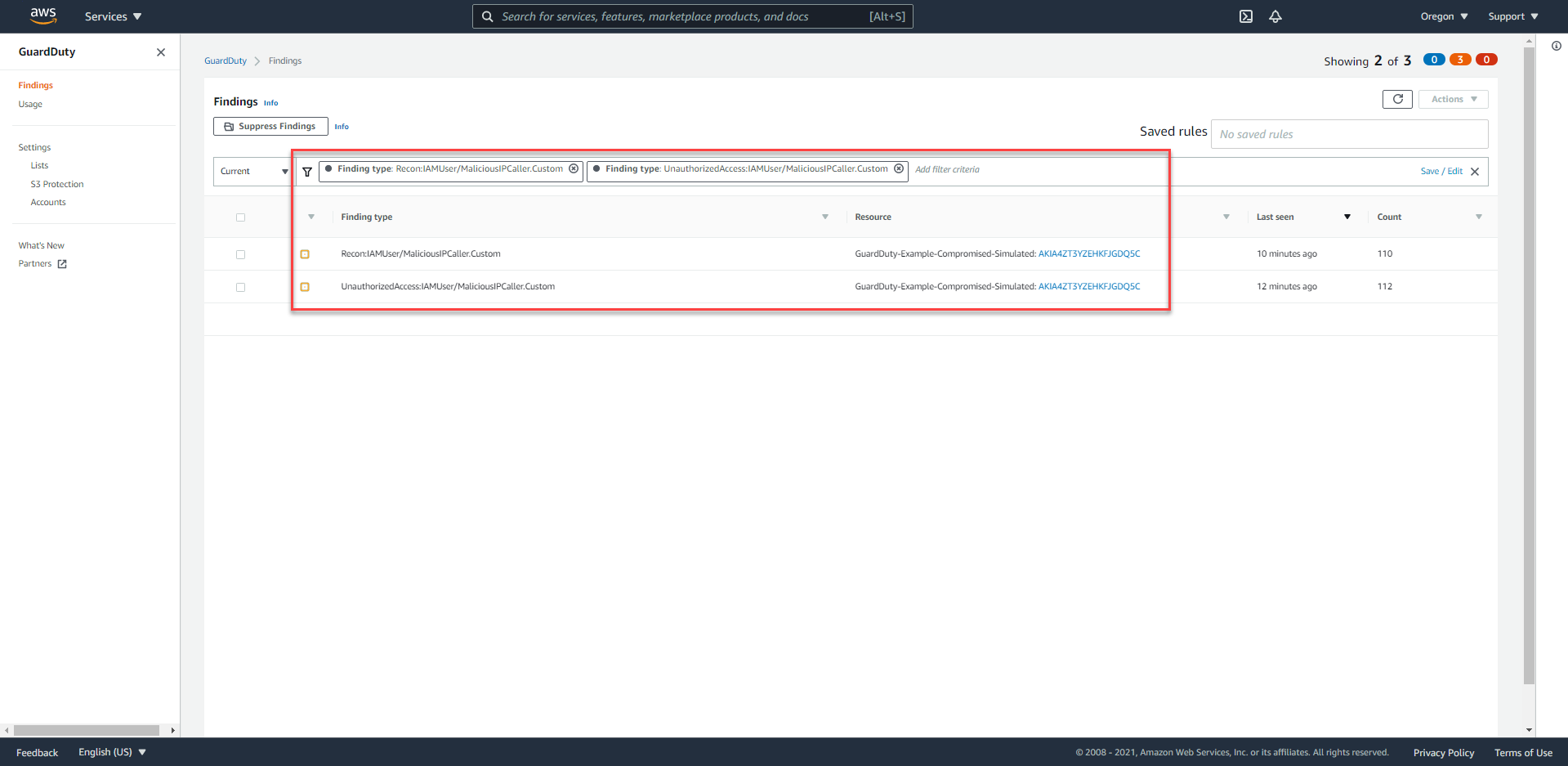
Task: Open the Count column filter arrow
Action: pyautogui.click(x=1479, y=217)
